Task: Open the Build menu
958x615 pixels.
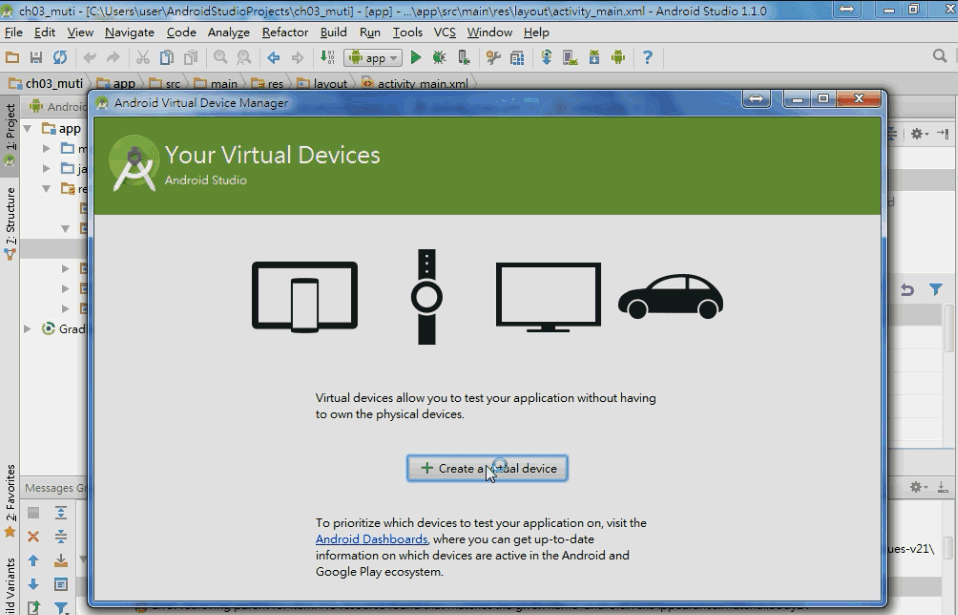Action: click(333, 32)
